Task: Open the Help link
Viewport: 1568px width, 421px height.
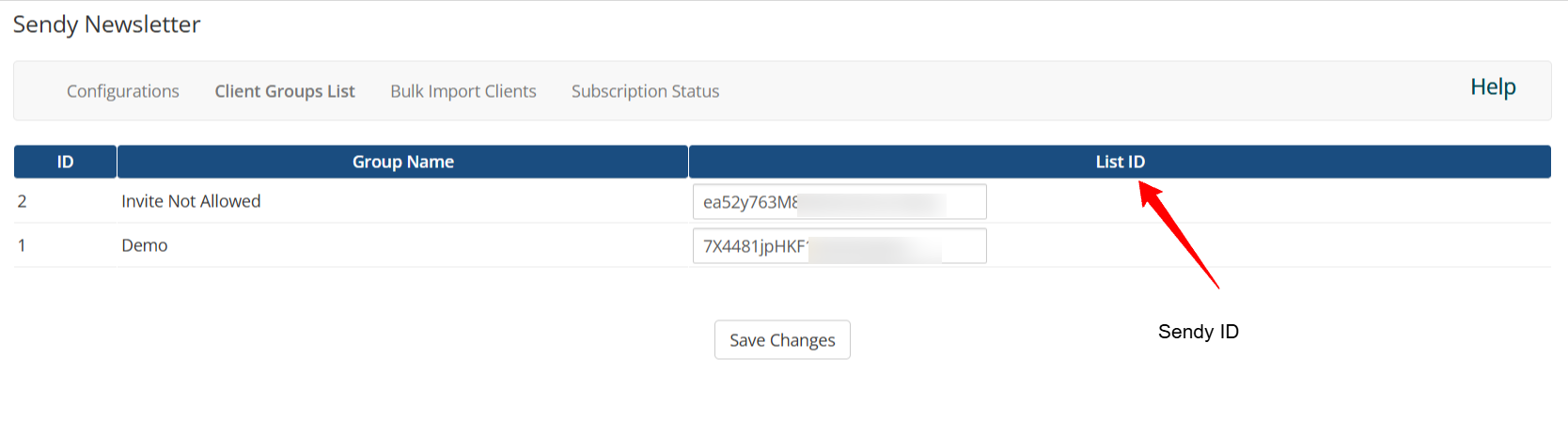Action: pyautogui.click(x=1493, y=87)
